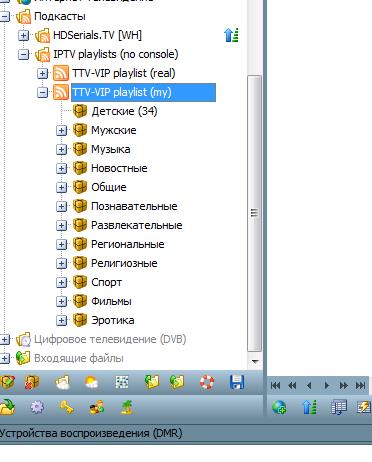Click the dotted grid icon in toolbar
372x462 pixels.
(122, 382)
